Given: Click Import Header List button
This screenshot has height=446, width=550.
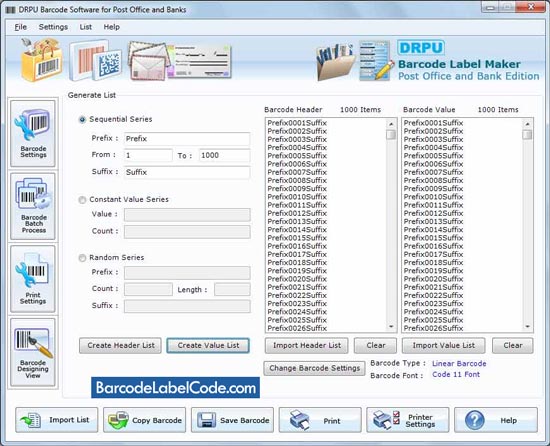Looking at the screenshot, I should (307, 345).
